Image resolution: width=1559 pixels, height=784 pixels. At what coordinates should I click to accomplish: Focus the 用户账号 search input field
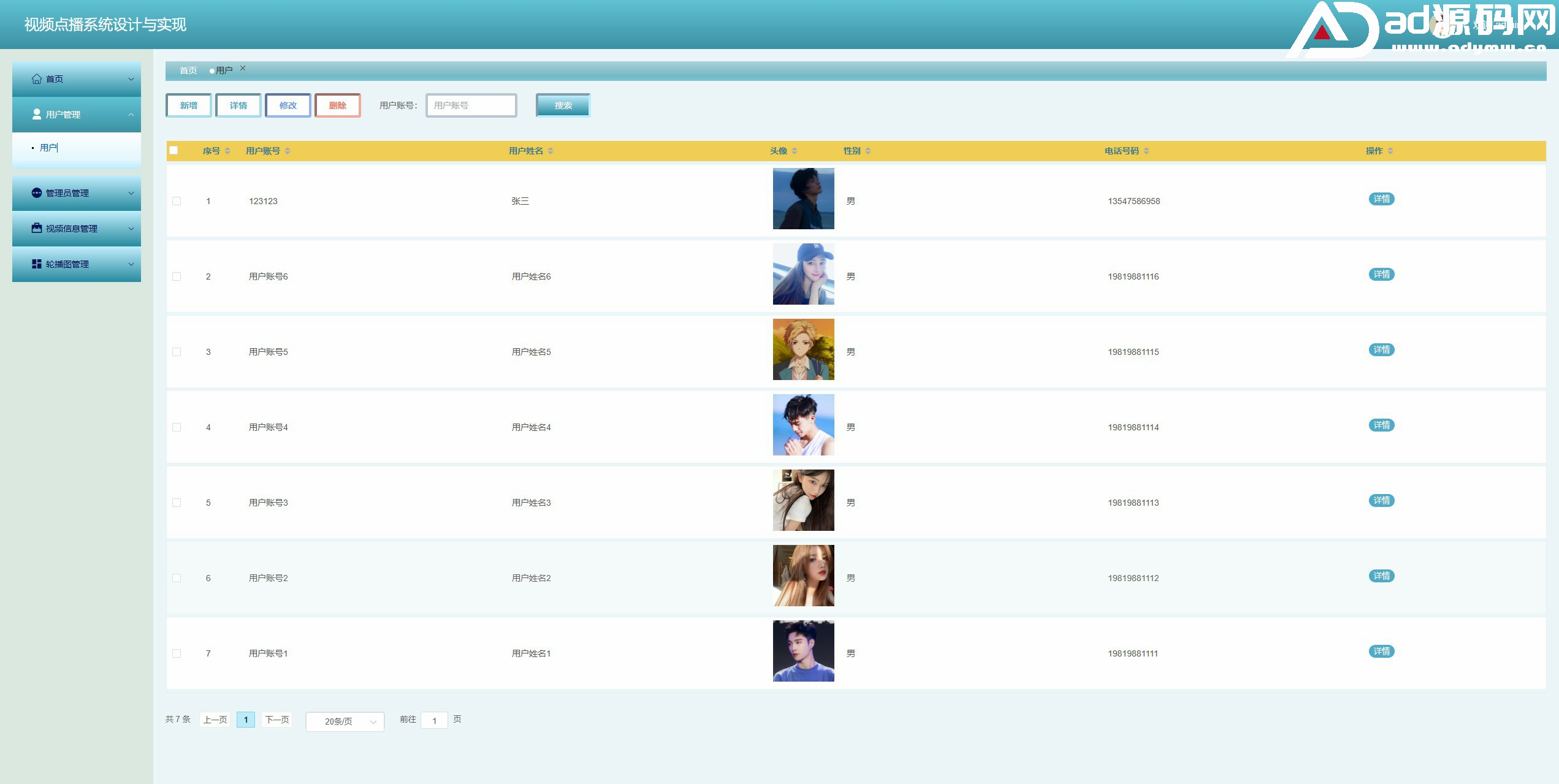[471, 105]
